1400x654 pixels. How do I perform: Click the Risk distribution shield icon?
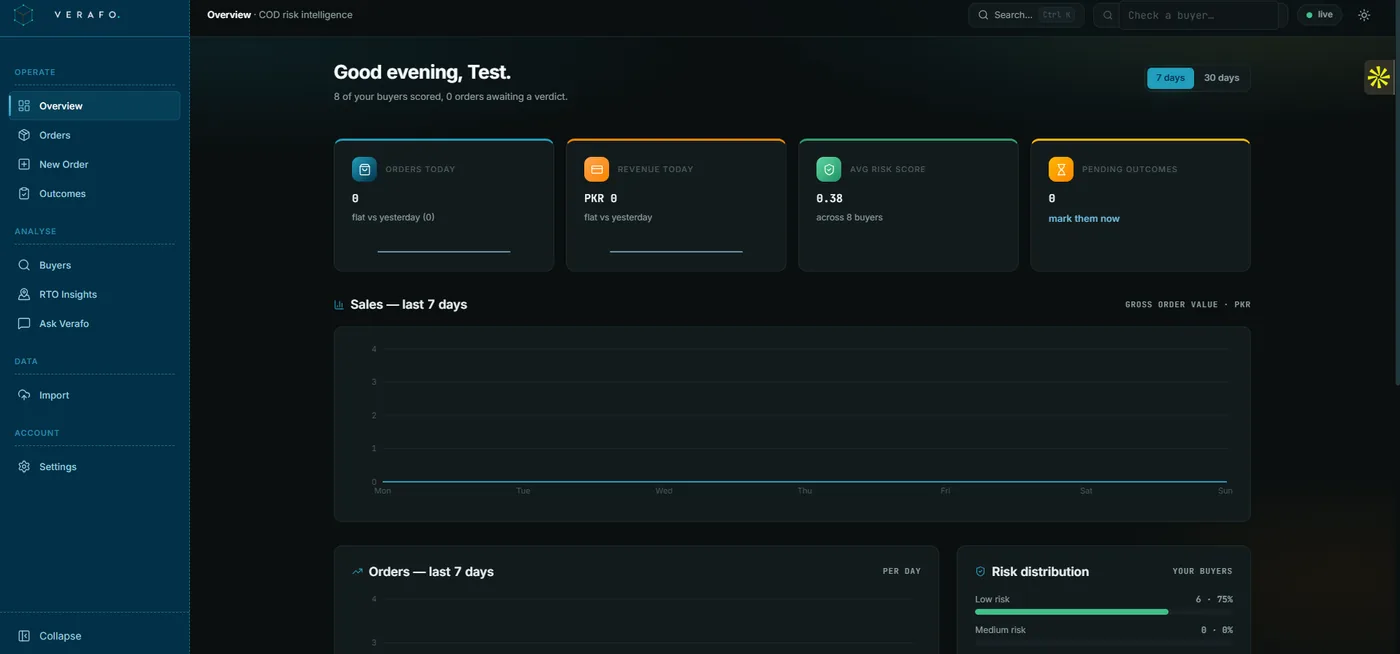point(980,572)
